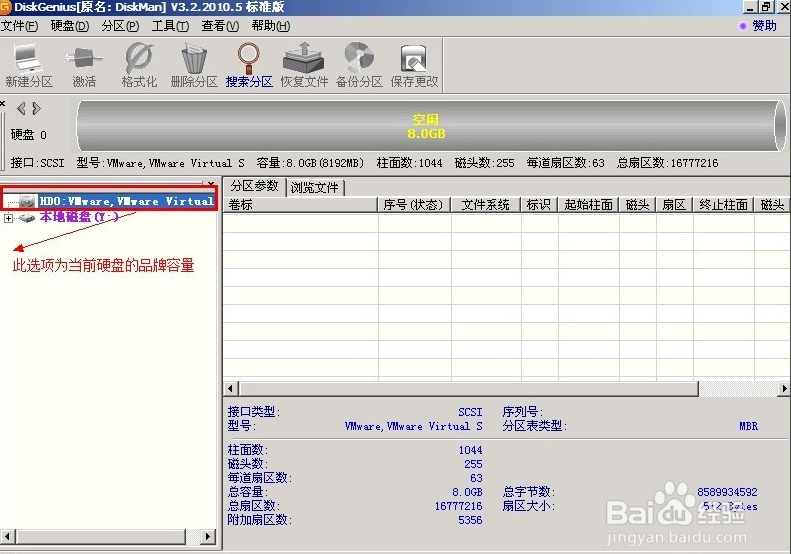Click the 保存更改 (save changes) toolbar icon
791x554 pixels.
point(414,66)
